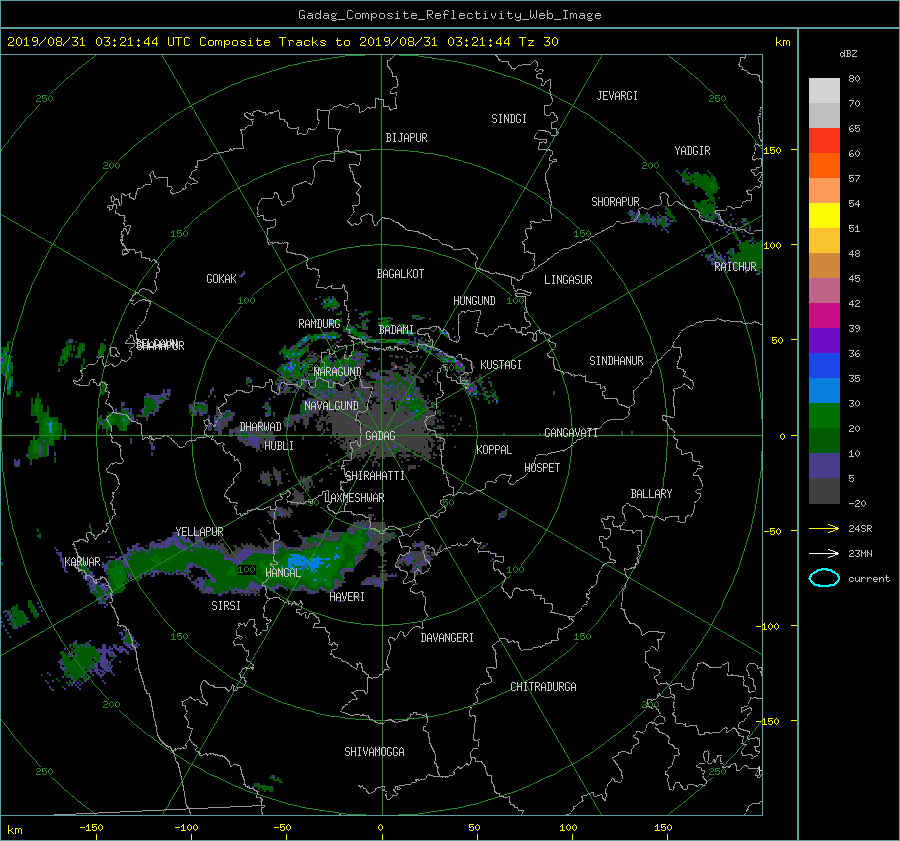Click the Tz 30 threshold text

[538, 42]
